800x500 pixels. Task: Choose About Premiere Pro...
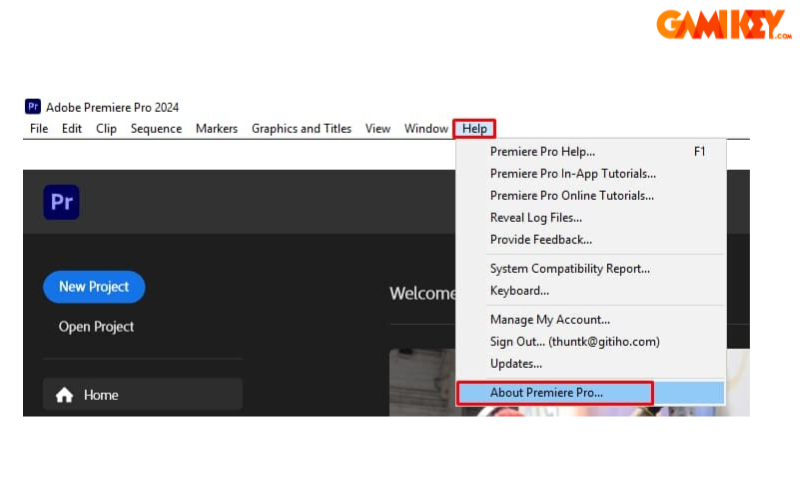(590, 392)
